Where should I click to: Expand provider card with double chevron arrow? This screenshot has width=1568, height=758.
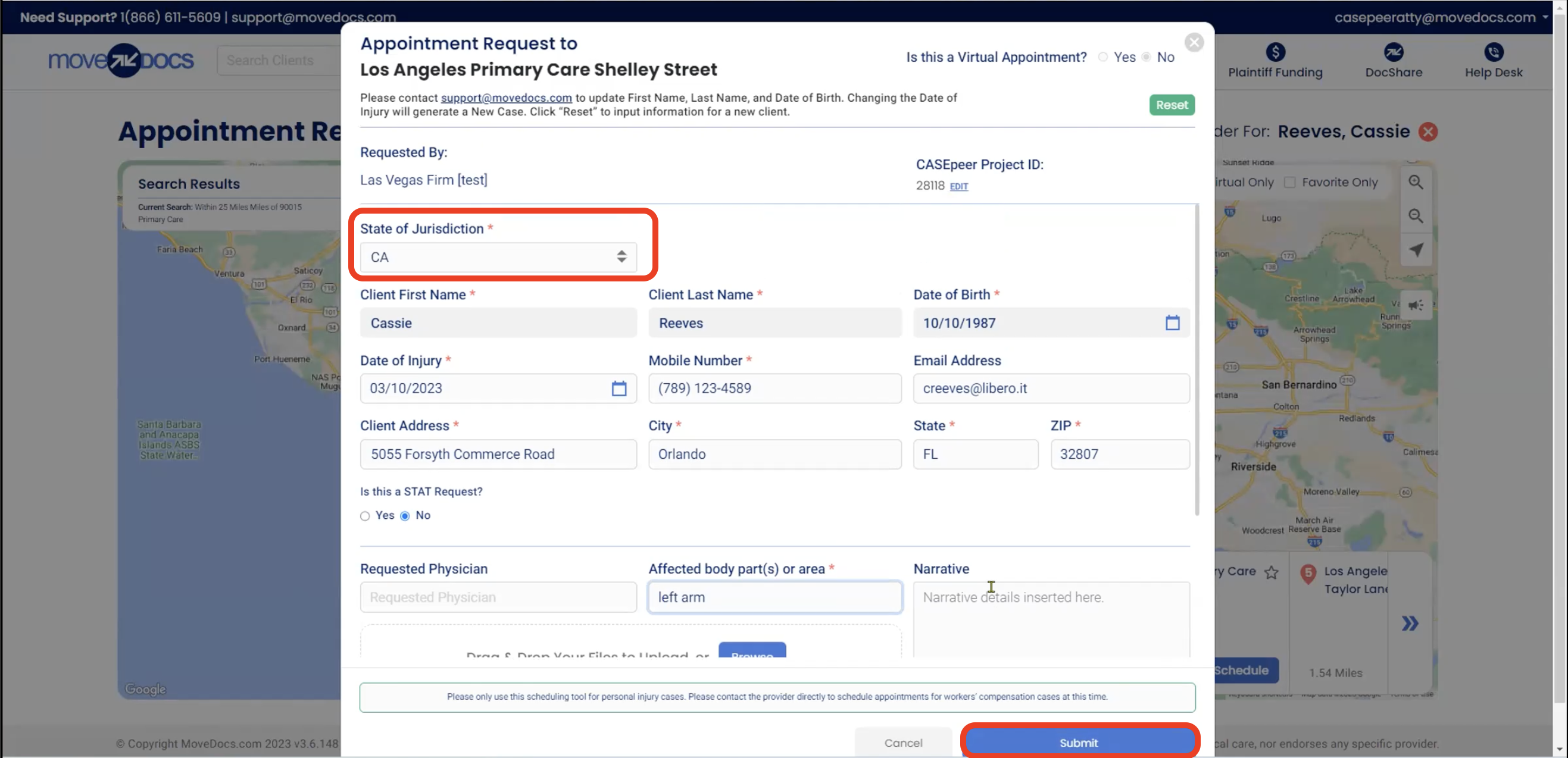pyautogui.click(x=1411, y=623)
